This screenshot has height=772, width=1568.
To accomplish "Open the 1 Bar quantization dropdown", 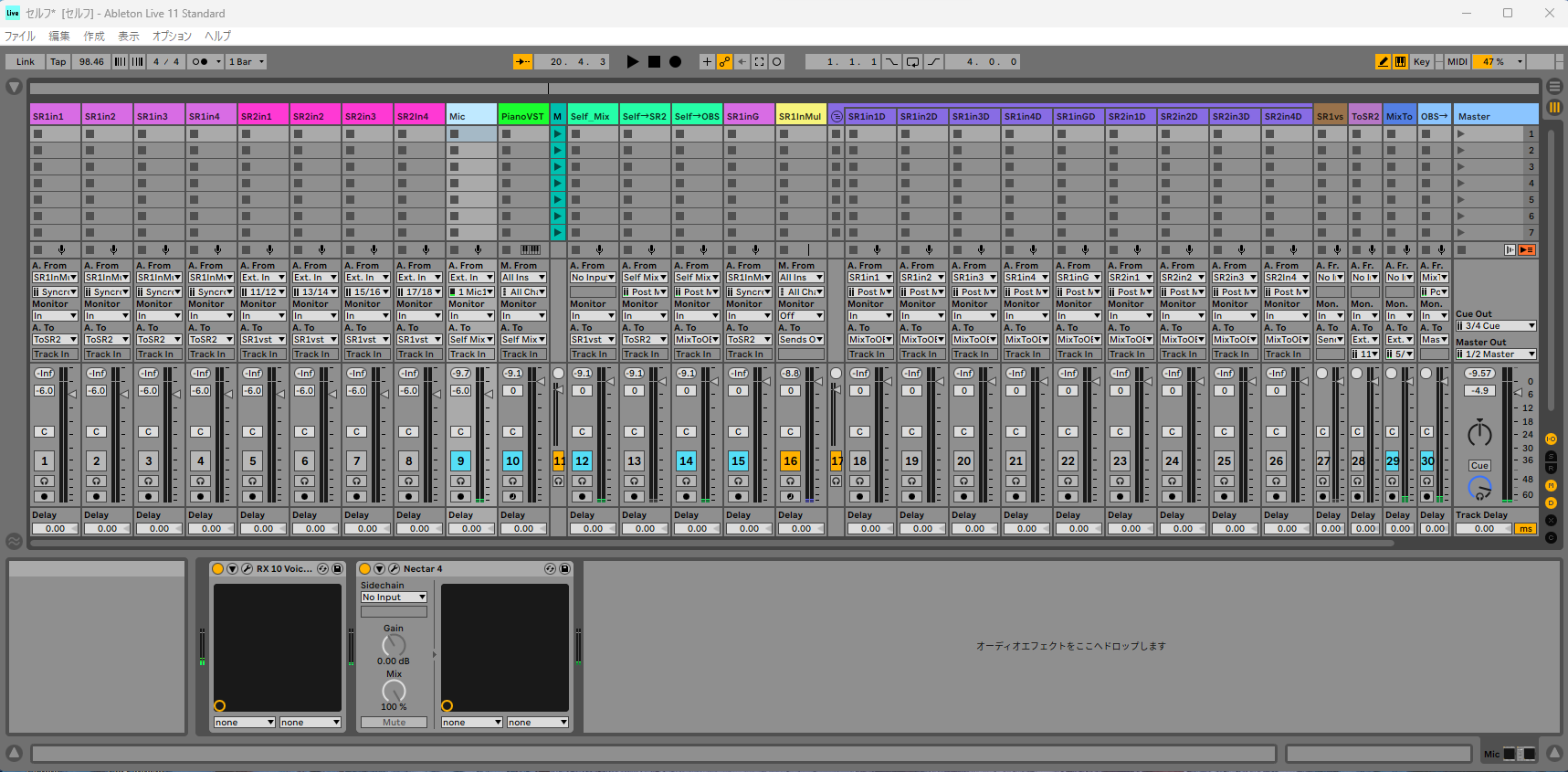I will click(247, 62).
